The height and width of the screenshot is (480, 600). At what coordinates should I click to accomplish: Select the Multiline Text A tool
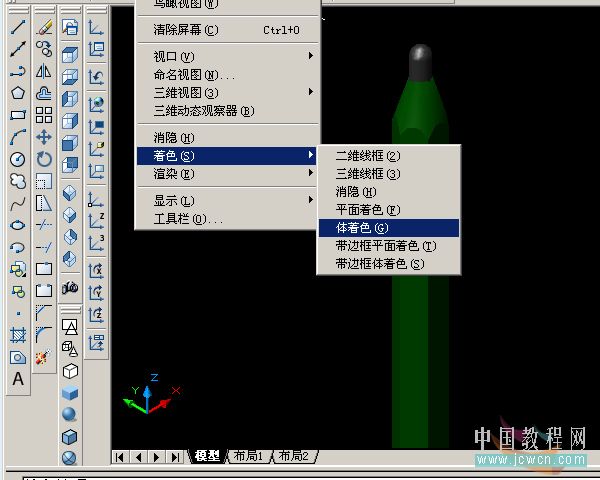click(x=18, y=379)
